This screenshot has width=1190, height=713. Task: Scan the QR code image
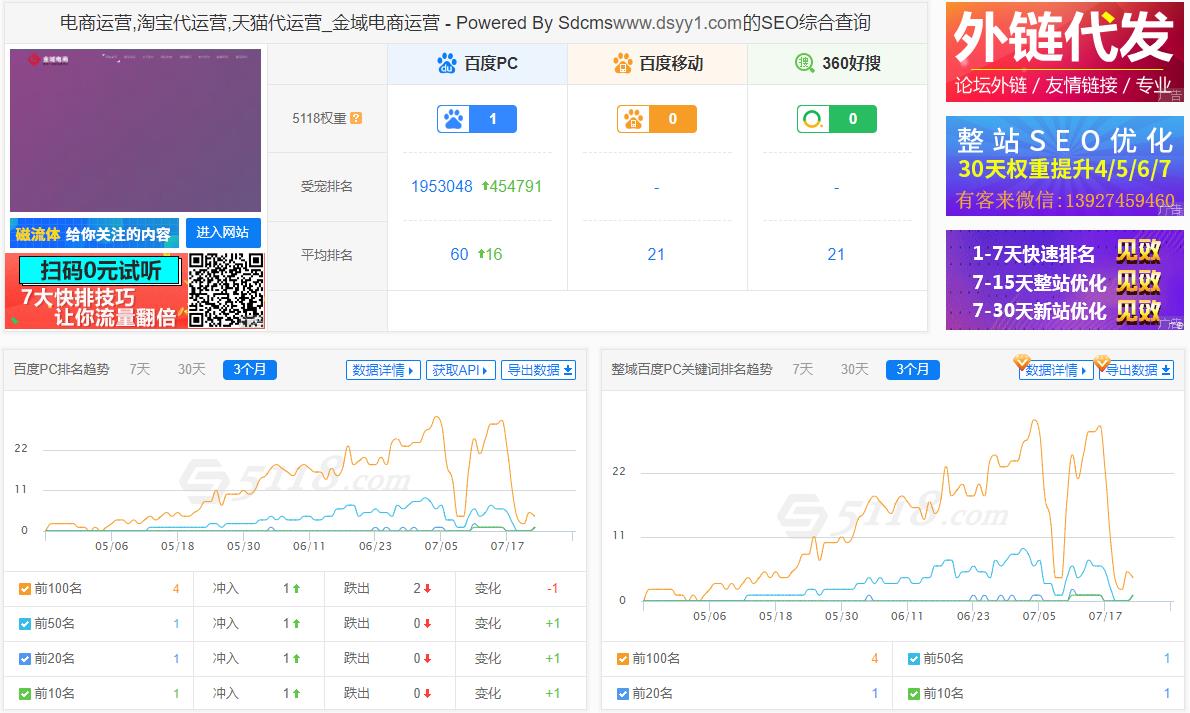[226, 290]
